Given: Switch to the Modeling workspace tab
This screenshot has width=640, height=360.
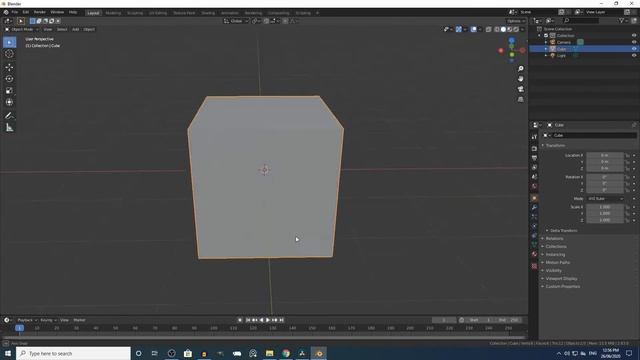Looking at the screenshot, I should [113, 13].
